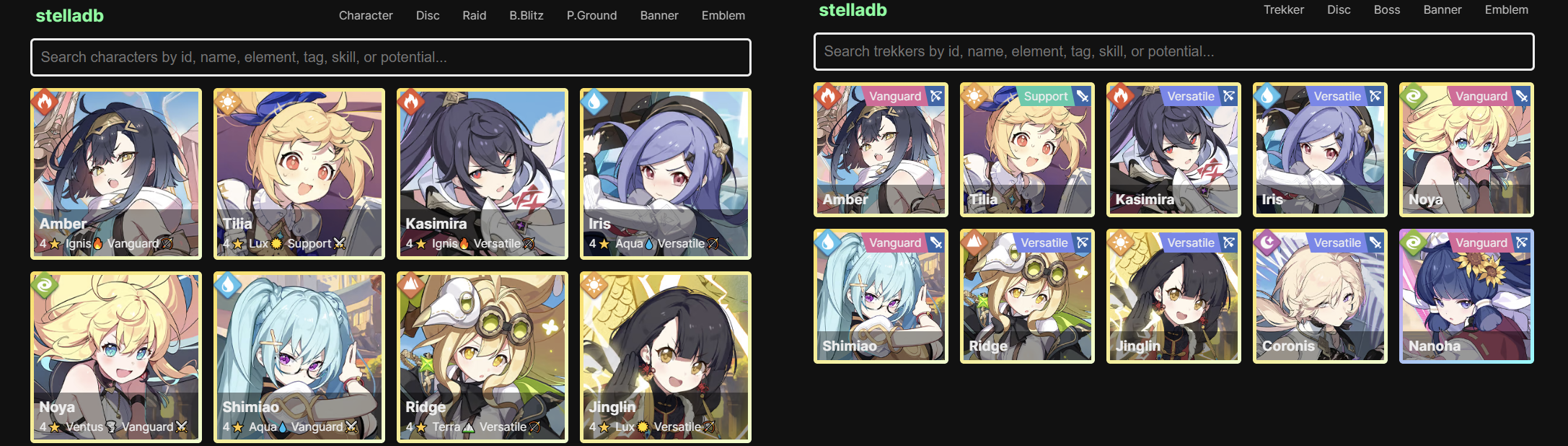The image size is (1568, 446).
Task: Click the bow icon beside Vanguard on Nanoha card
Action: (x=1521, y=242)
